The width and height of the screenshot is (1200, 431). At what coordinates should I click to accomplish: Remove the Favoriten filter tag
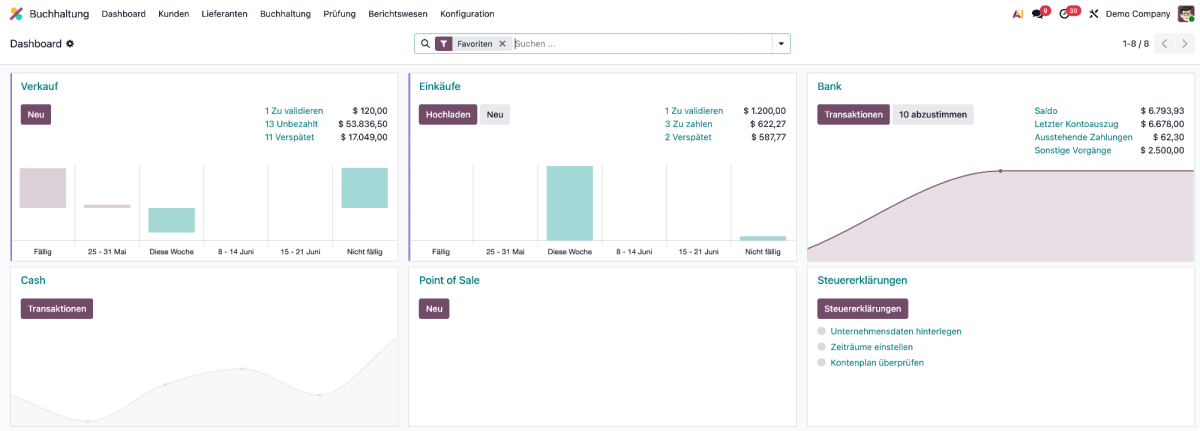[x=502, y=44]
